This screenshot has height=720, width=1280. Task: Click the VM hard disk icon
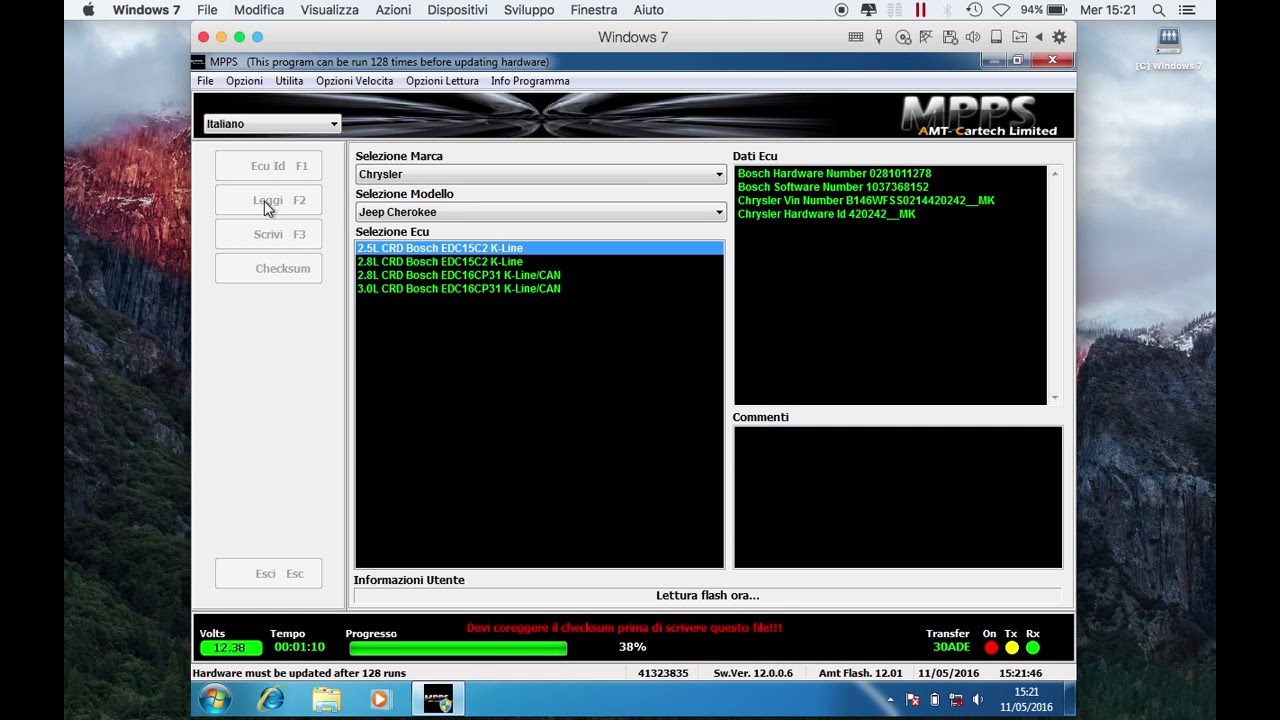[x=996, y=37]
